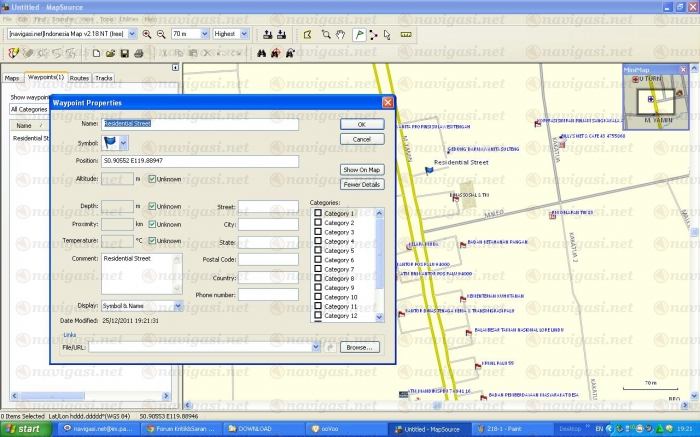Select the hand pan tool
700x437 pixels.
[x=340, y=34]
